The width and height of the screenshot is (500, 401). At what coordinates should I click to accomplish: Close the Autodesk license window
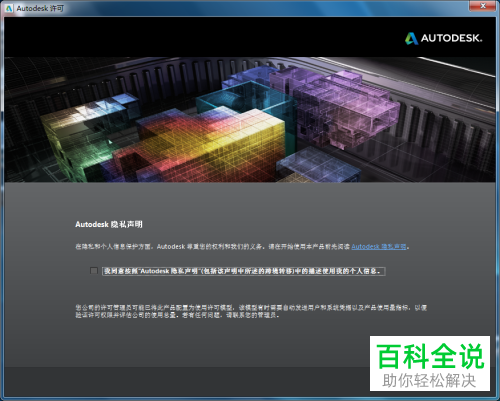point(483,6)
